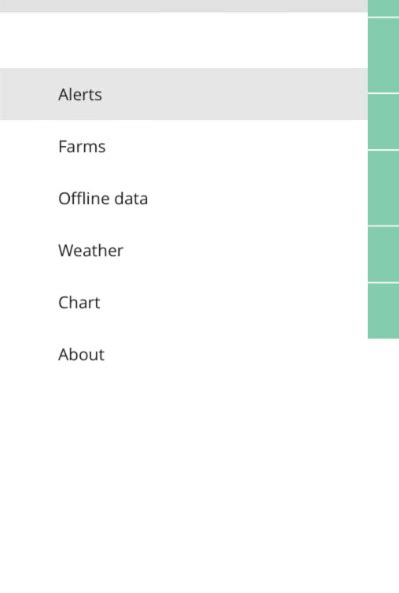
Task: Click blank white header above Alerts
Action: point(184,40)
